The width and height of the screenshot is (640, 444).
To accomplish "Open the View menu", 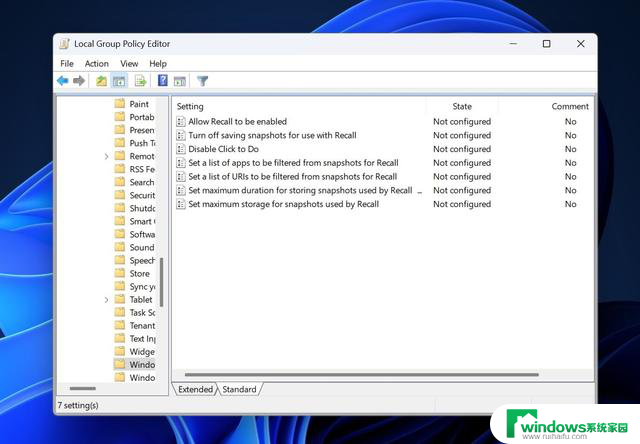I will 129,64.
